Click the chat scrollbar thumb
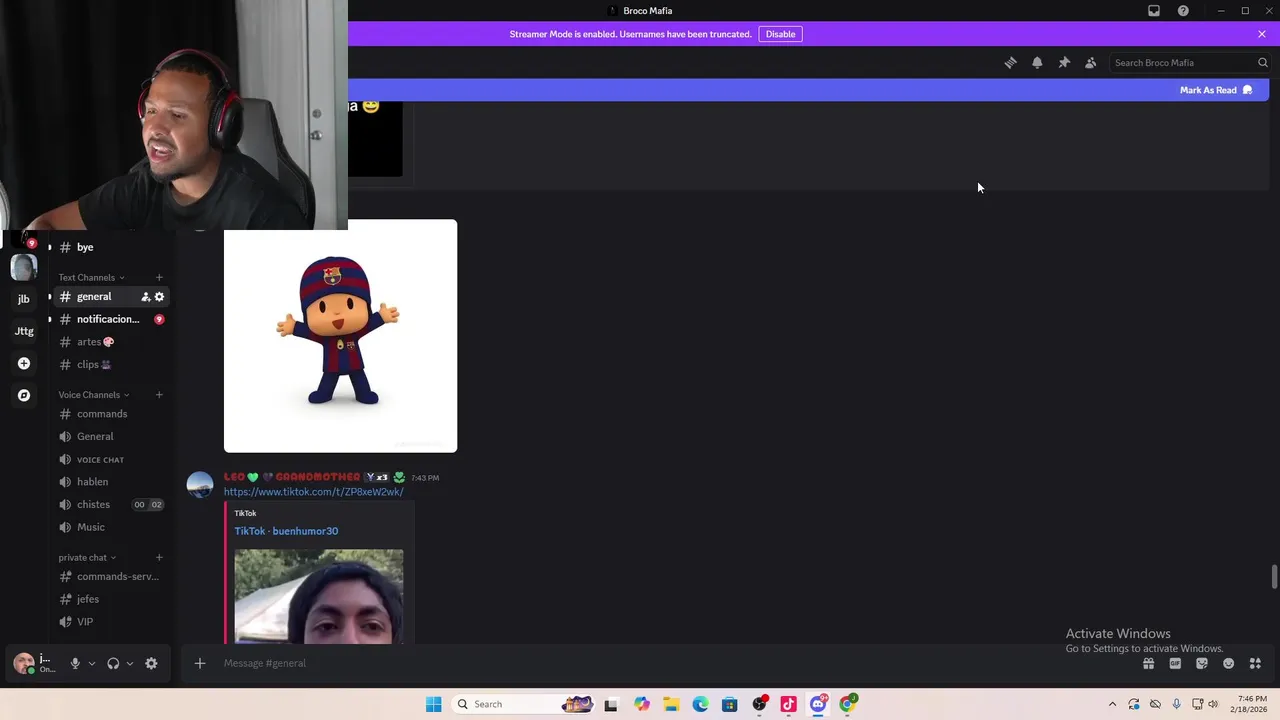 1274,577
